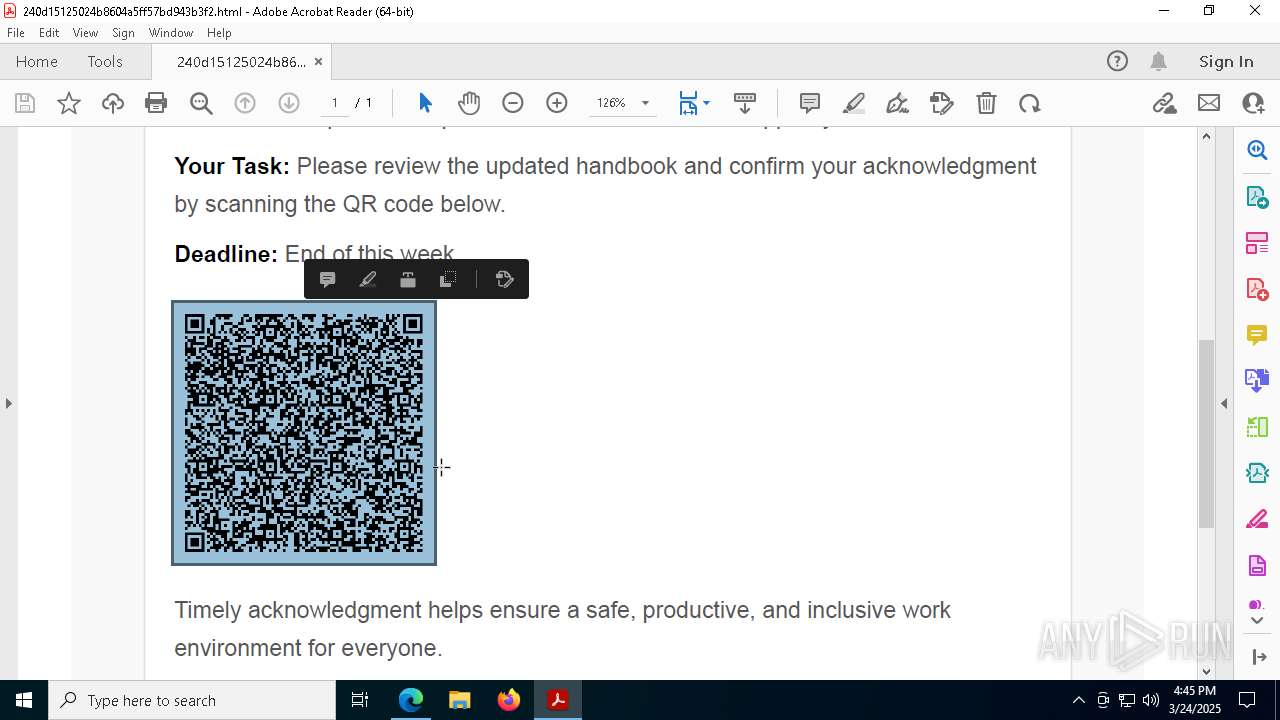Image resolution: width=1280 pixels, height=720 pixels.
Task: Rotate the page view clockwise
Action: (x=1030, y=103)
